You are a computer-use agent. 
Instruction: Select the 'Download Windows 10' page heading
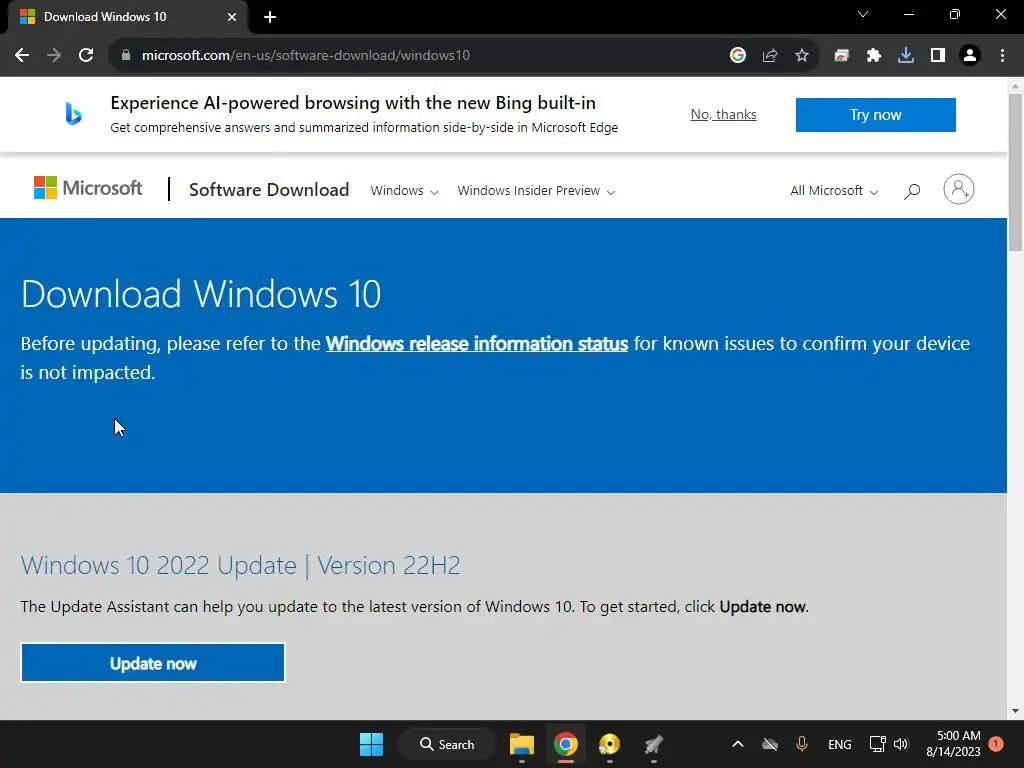200,294
